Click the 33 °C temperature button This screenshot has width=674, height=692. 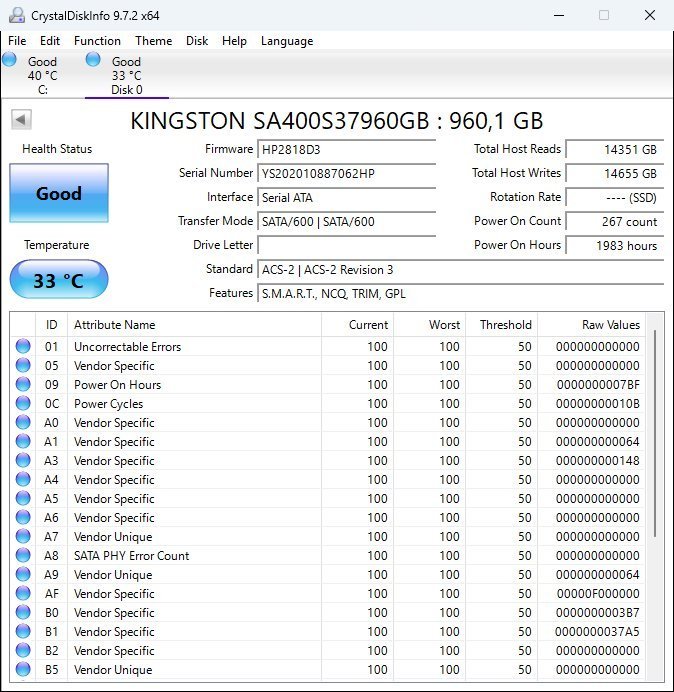(x=58, y=280)
